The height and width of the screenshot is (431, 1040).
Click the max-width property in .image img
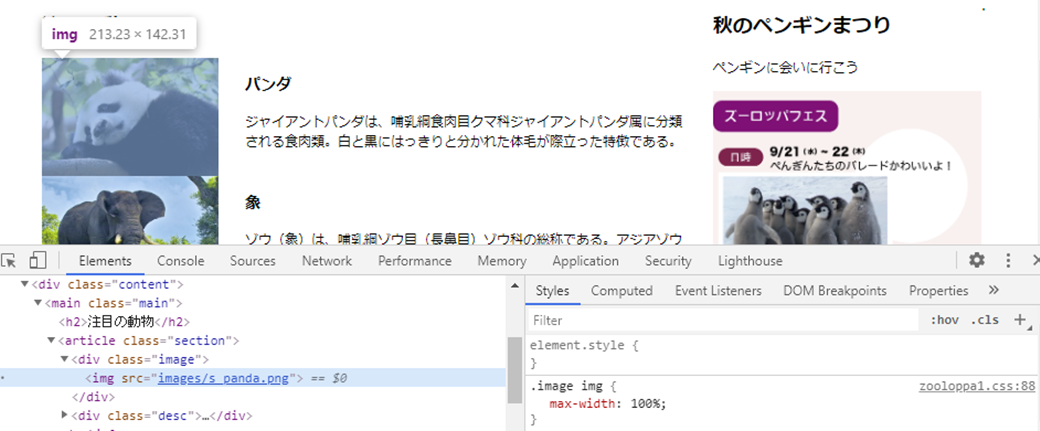pos(582,404)
